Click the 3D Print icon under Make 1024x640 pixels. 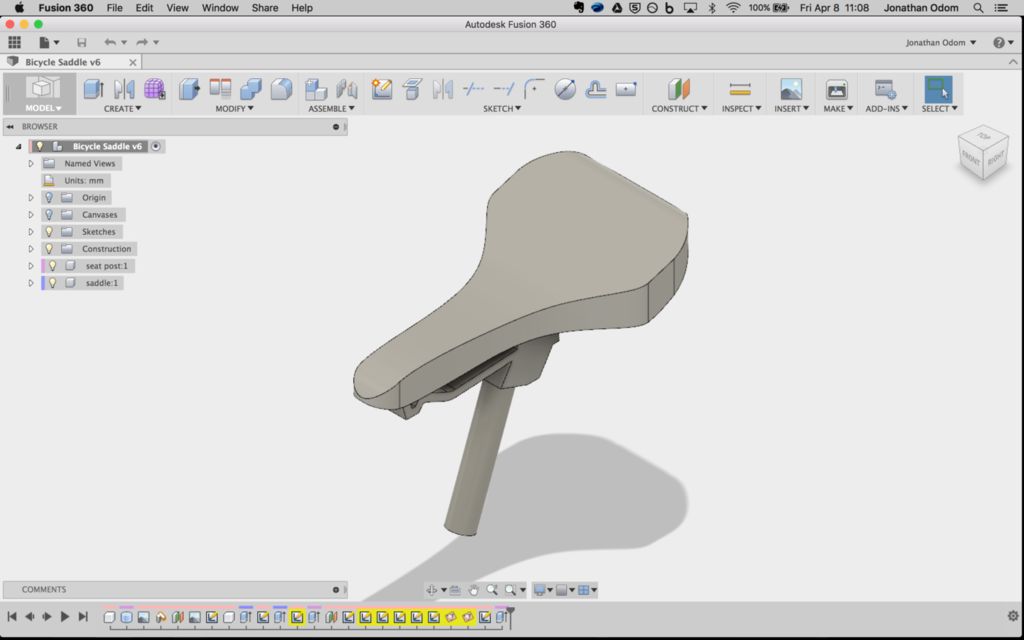pos(836,89)
